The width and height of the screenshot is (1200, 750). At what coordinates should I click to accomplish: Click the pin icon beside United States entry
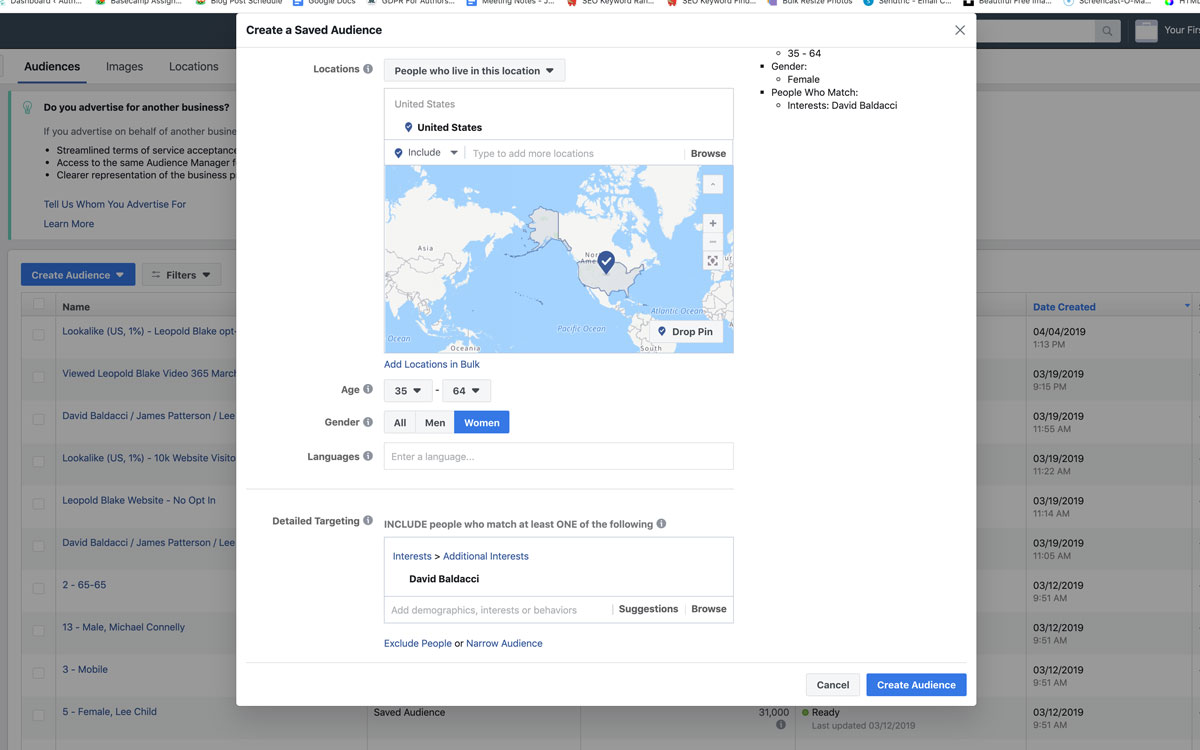(408, 127)
